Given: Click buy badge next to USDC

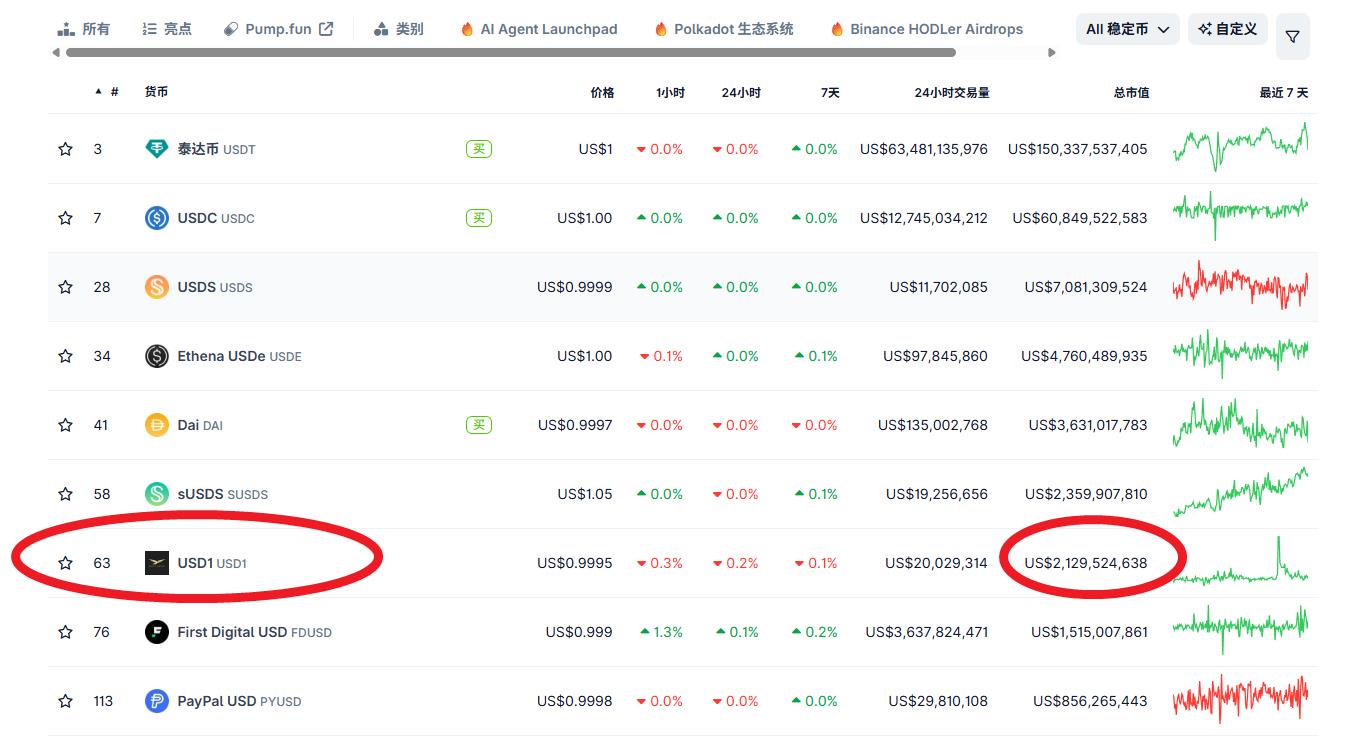Looking at the screenshot, I should [x=479, y=218].
